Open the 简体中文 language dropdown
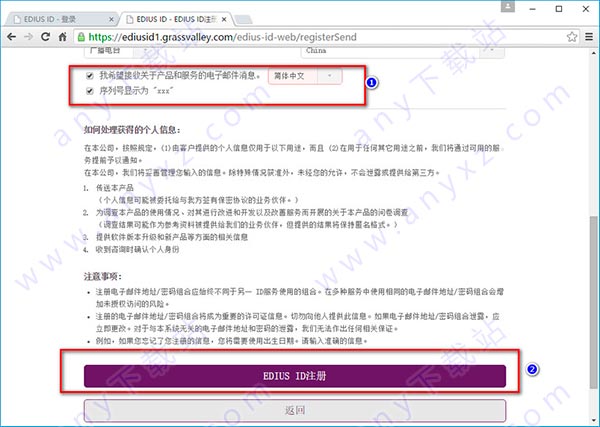600x427 pixels. click(305, 76)
